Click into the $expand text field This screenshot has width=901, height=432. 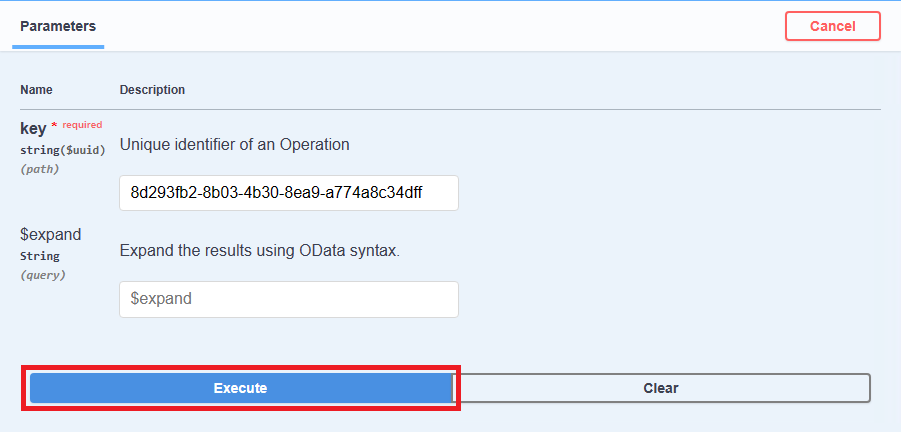pyautogui.click(x=288, y=299)
